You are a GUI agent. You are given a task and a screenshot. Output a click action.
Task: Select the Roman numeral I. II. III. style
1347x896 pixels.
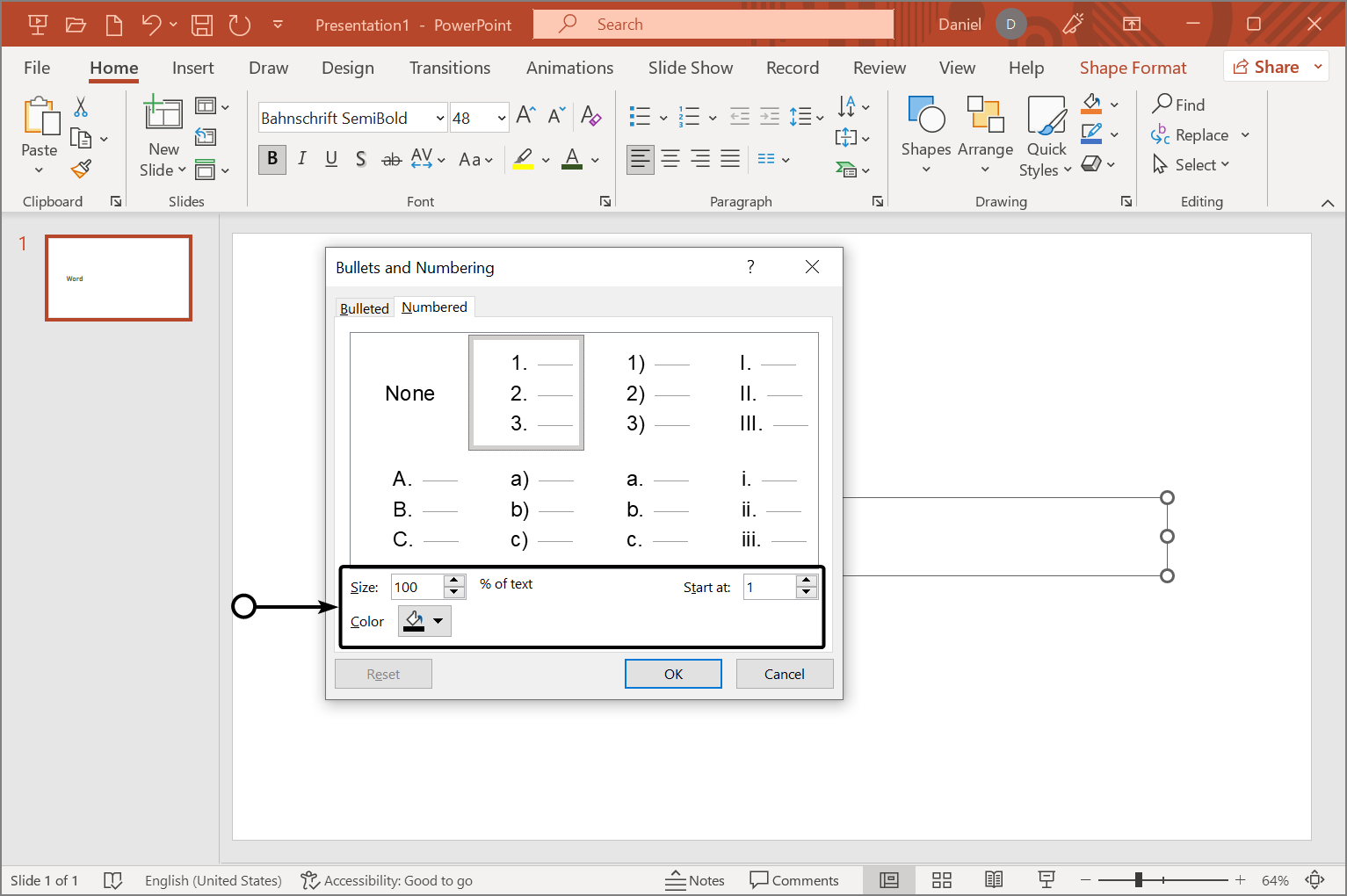760,394
